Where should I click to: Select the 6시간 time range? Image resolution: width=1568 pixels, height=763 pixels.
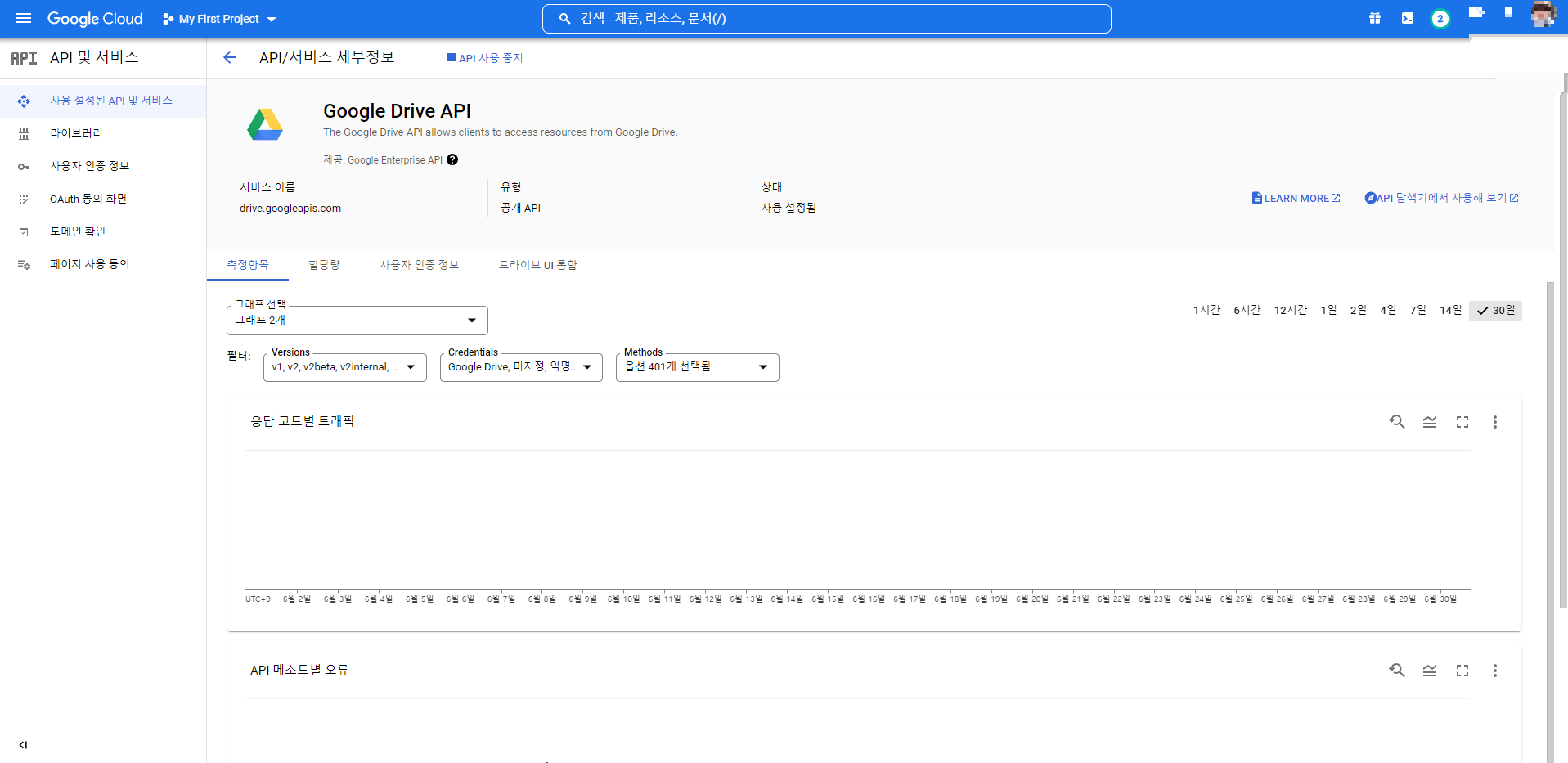(1247, 311)
